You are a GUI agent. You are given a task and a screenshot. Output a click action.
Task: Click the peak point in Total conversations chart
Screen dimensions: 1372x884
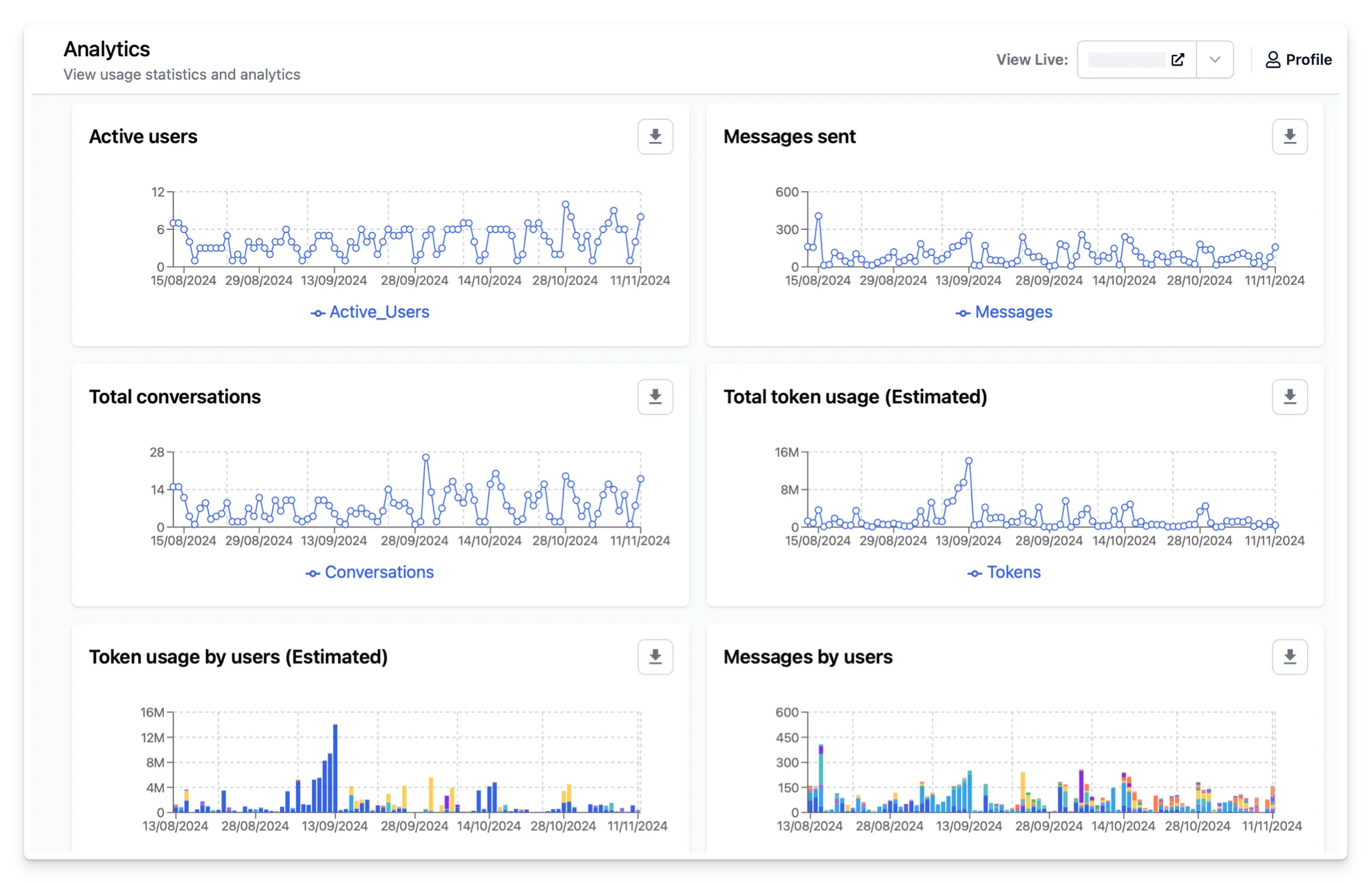(x=425, y=458)
